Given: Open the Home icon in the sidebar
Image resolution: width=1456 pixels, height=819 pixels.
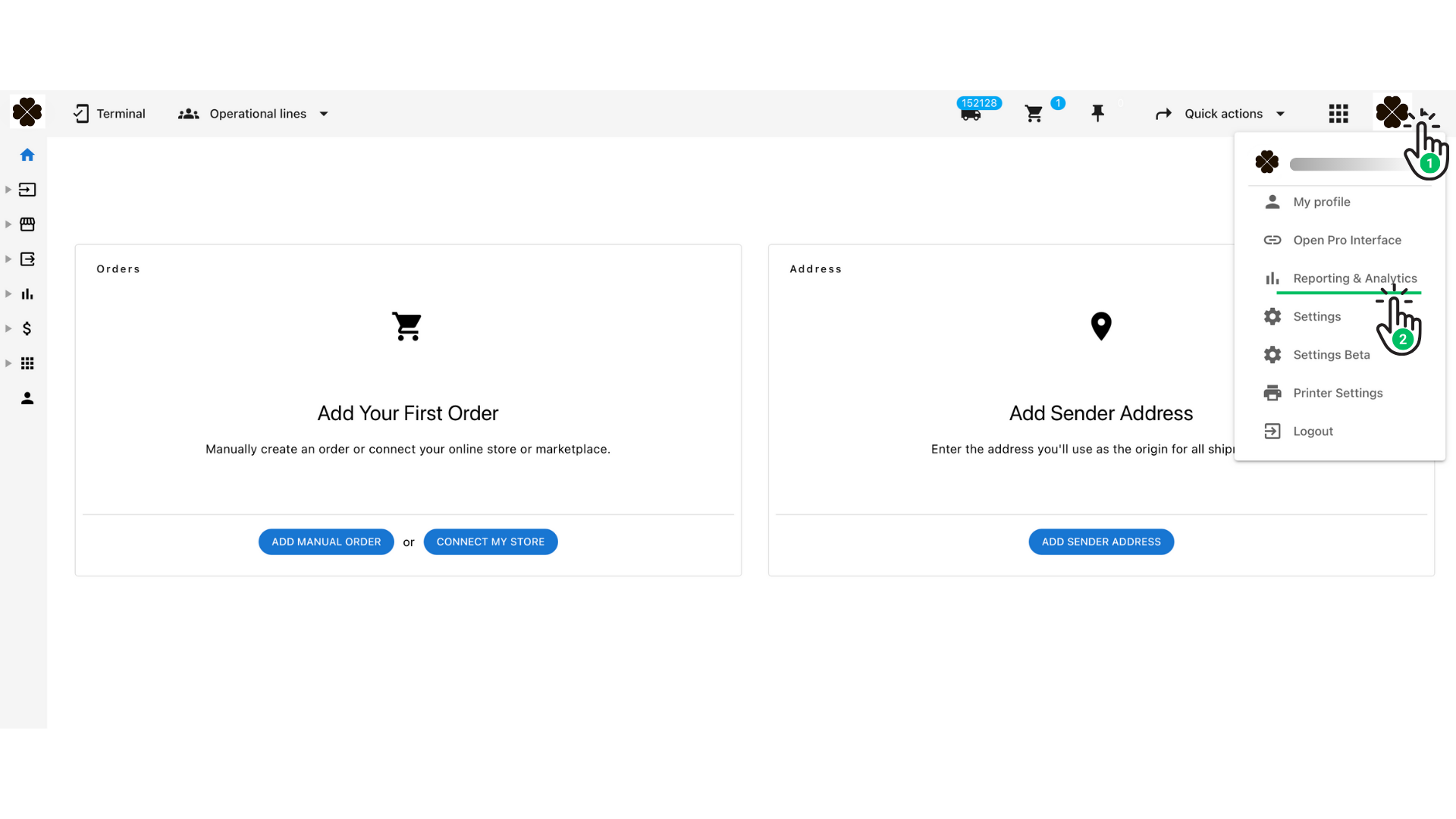Looking at the screenshot, I should [27, 155].
